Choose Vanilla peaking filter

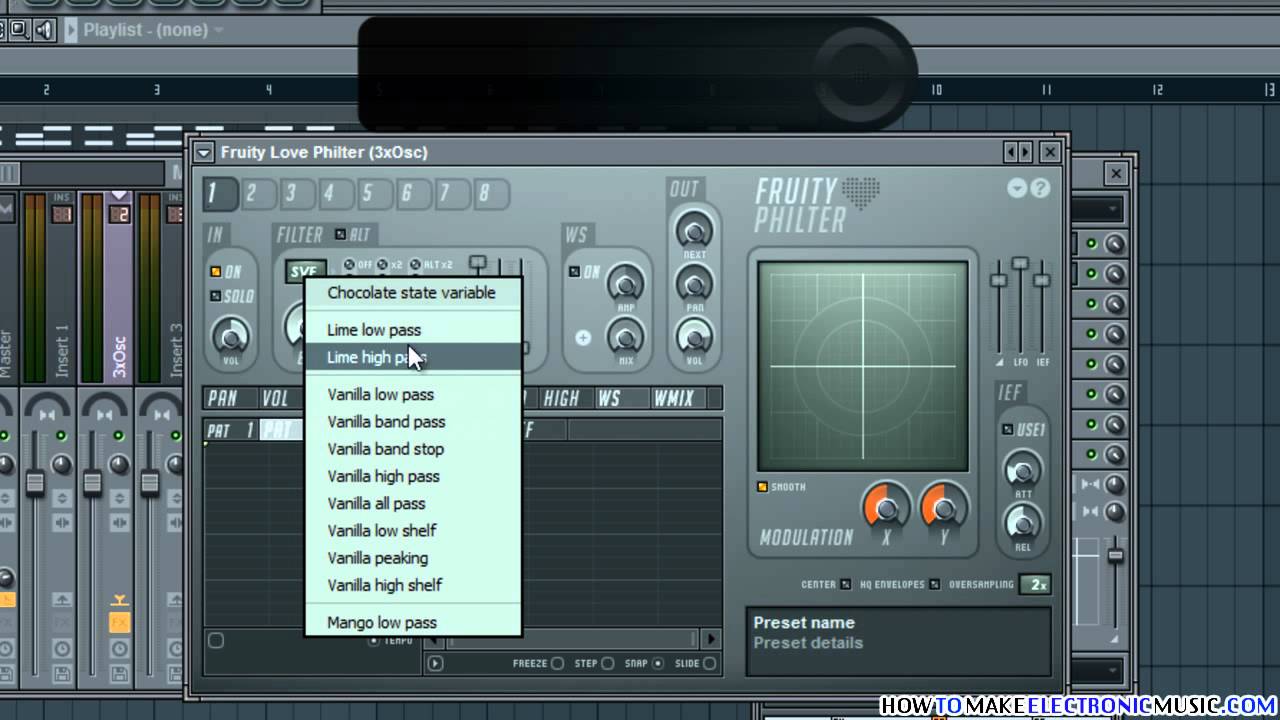tap(413, 558)
